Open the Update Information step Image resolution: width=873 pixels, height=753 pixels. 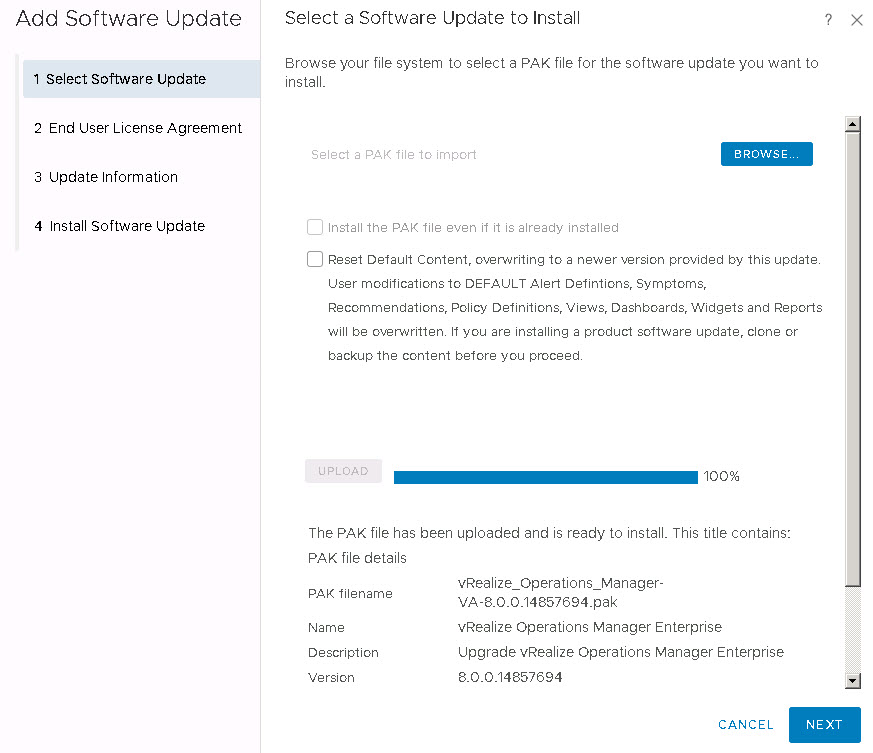pos(113,177)
